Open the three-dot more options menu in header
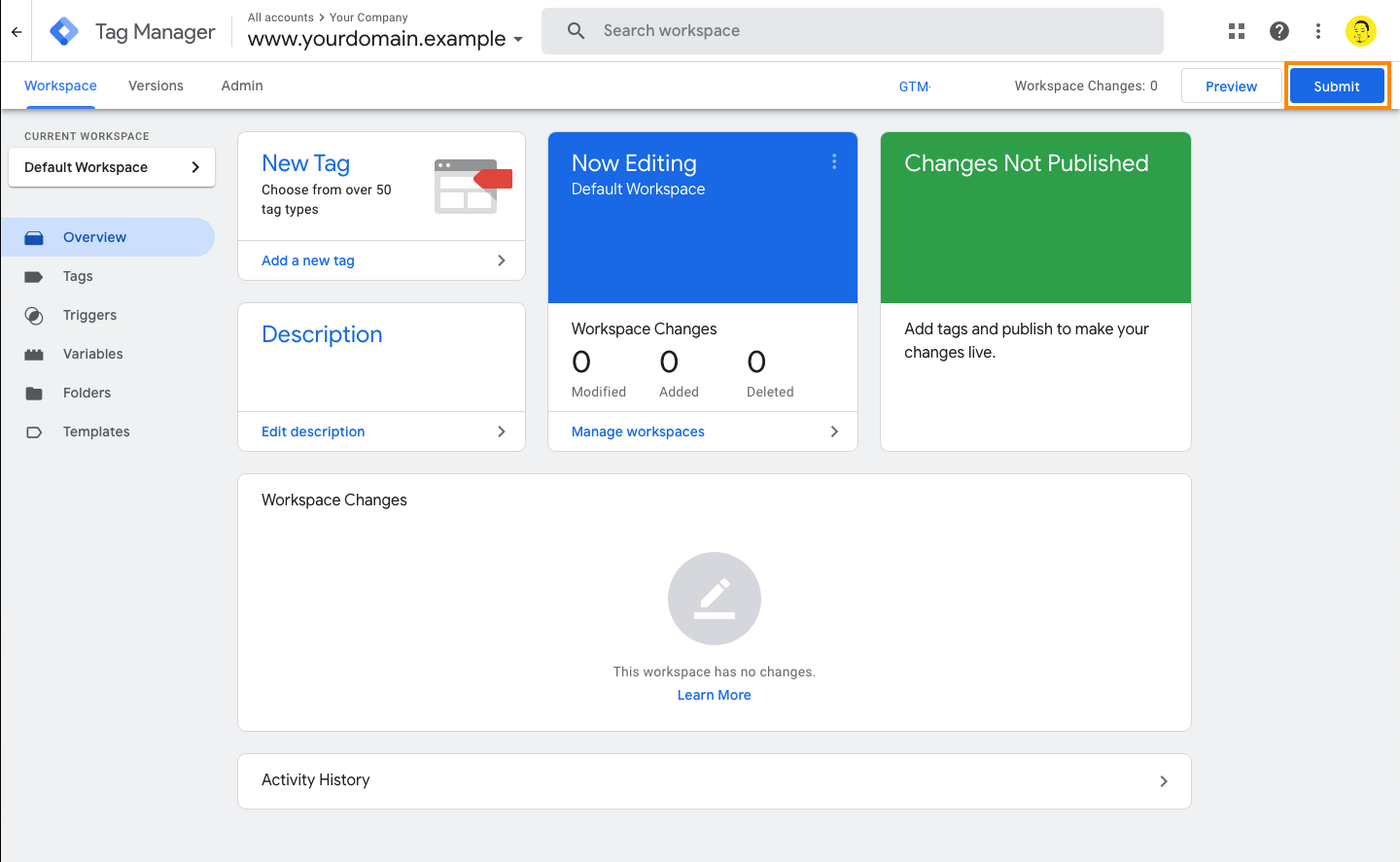1400x862 pixels. 1318,31
